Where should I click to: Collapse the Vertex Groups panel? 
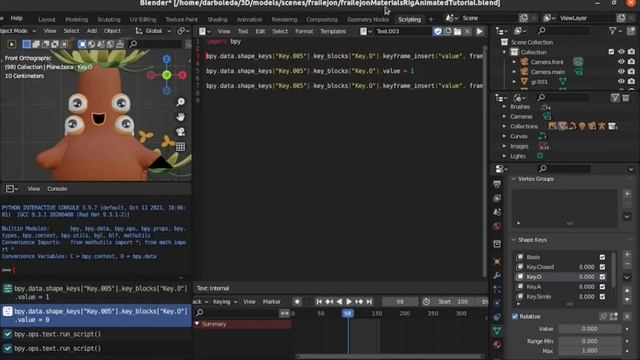(x=514, y=179)
